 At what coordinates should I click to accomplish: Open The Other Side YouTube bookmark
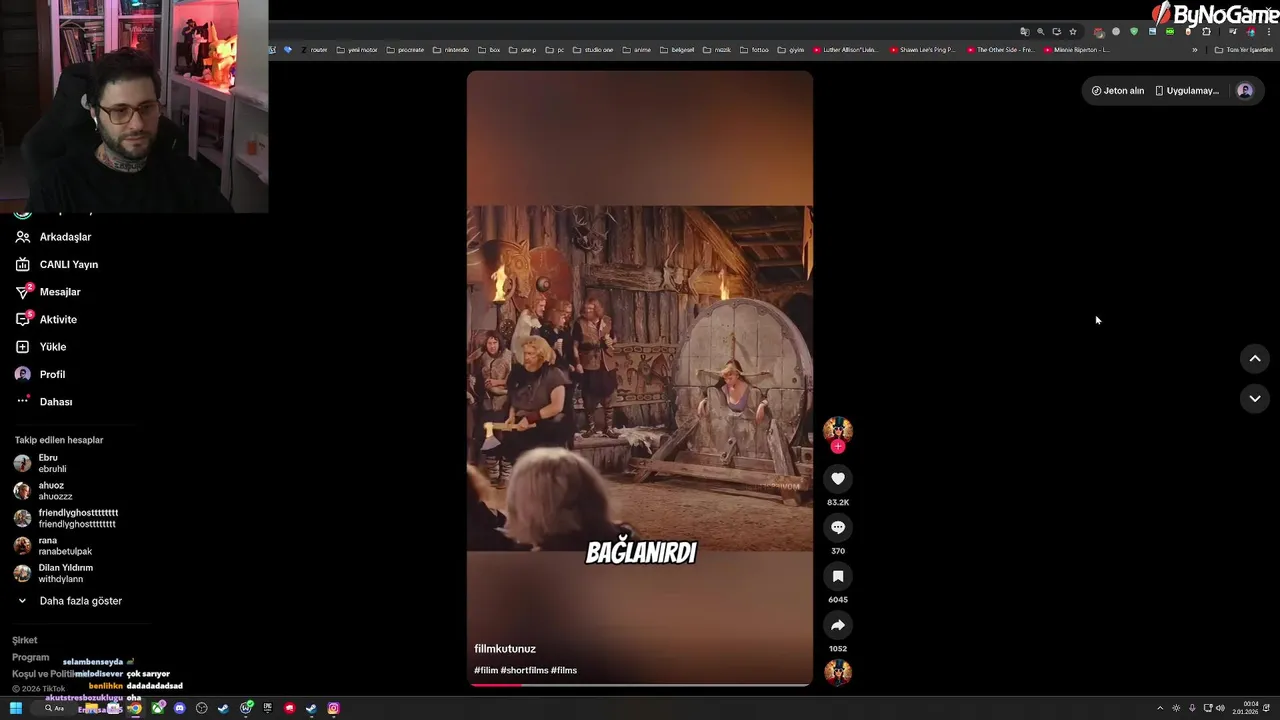tap(1000, 50)
